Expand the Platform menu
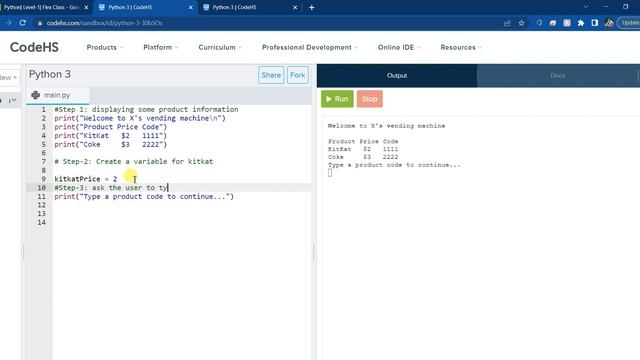 click(161, 47)
